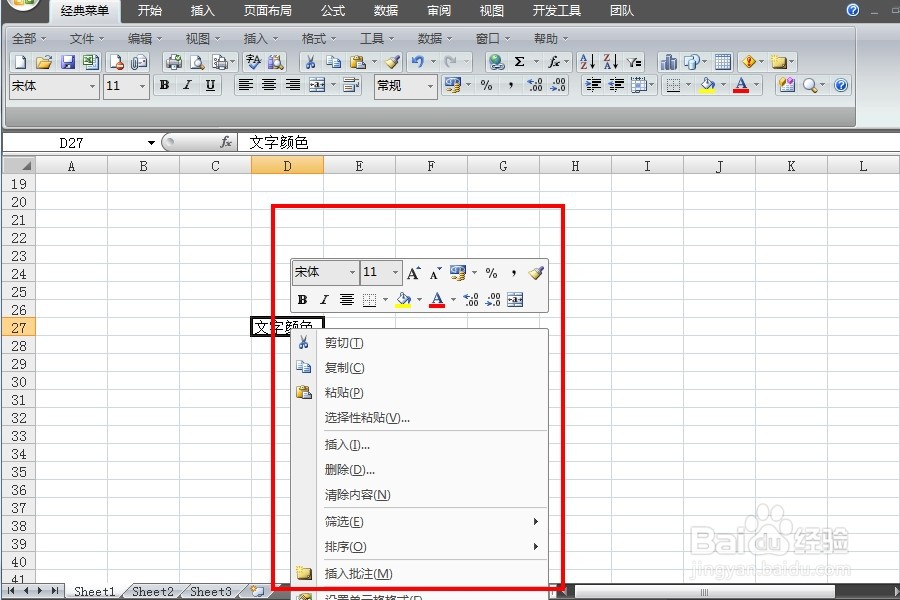The width and height of the screenshot is (900, 600).
Task: Open the 公式 ribbon tab
Action: point(333,10)
